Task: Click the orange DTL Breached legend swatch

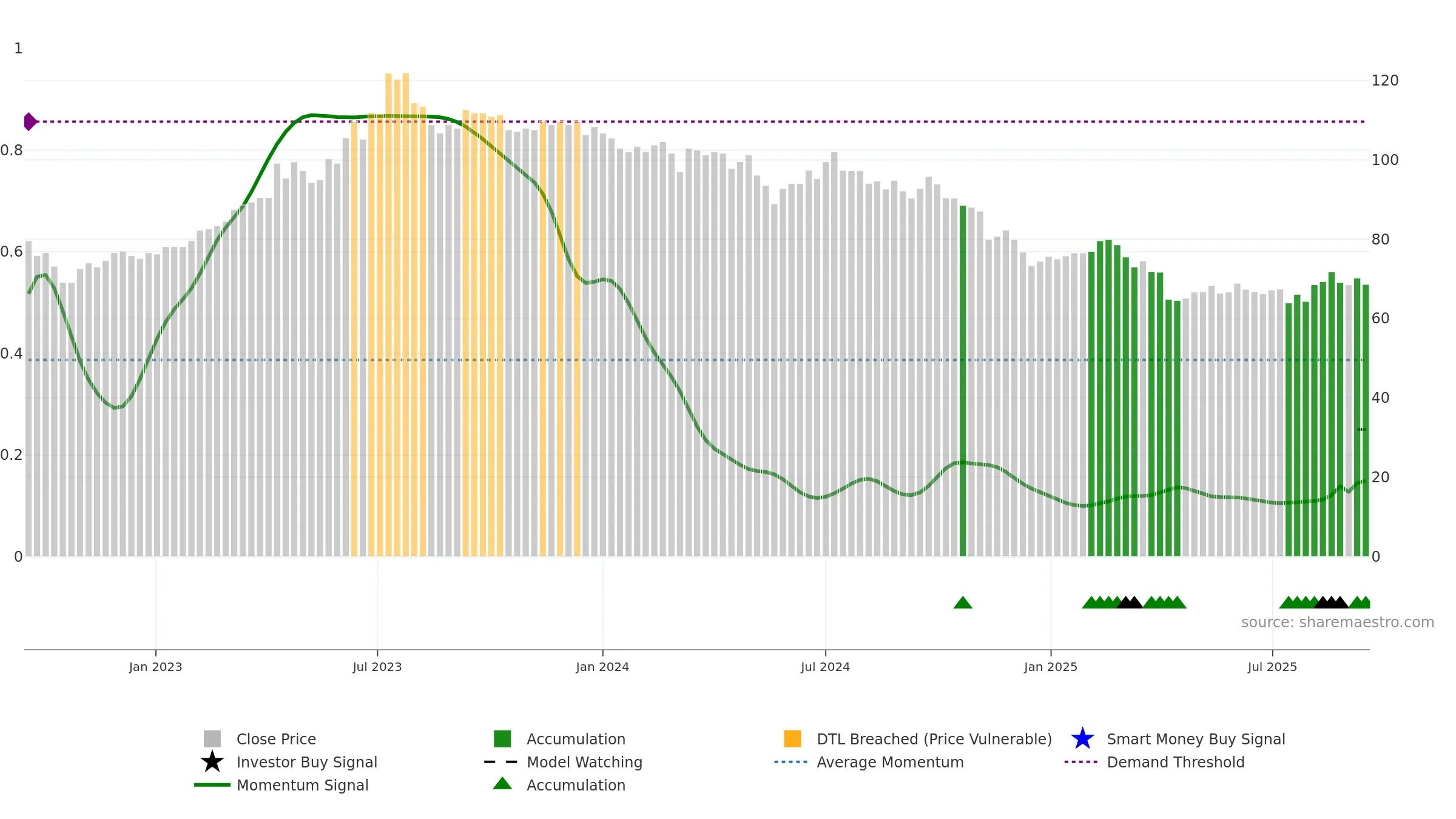Action: tap(792, 739)
